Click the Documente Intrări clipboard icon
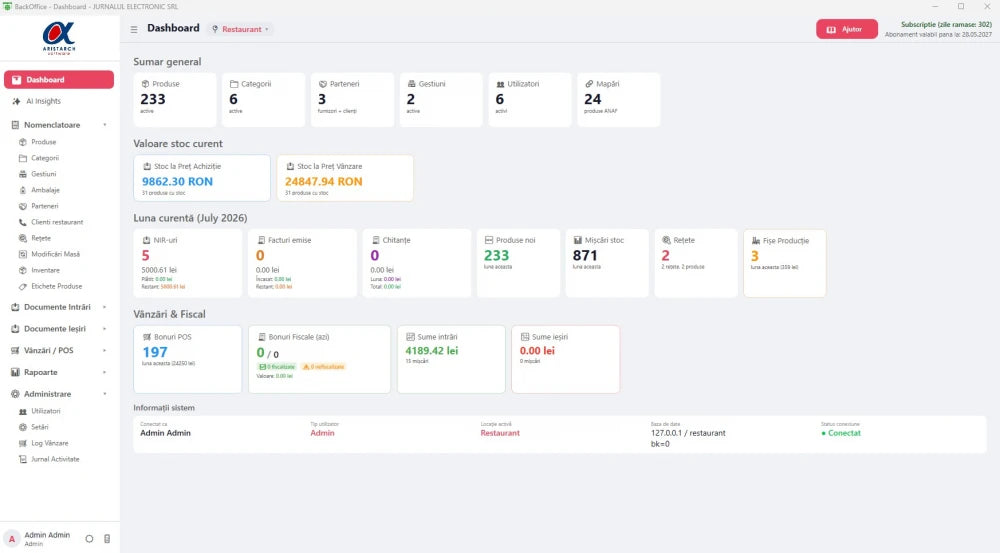Viewport: 1000px width, 553px height. point(15,307)
